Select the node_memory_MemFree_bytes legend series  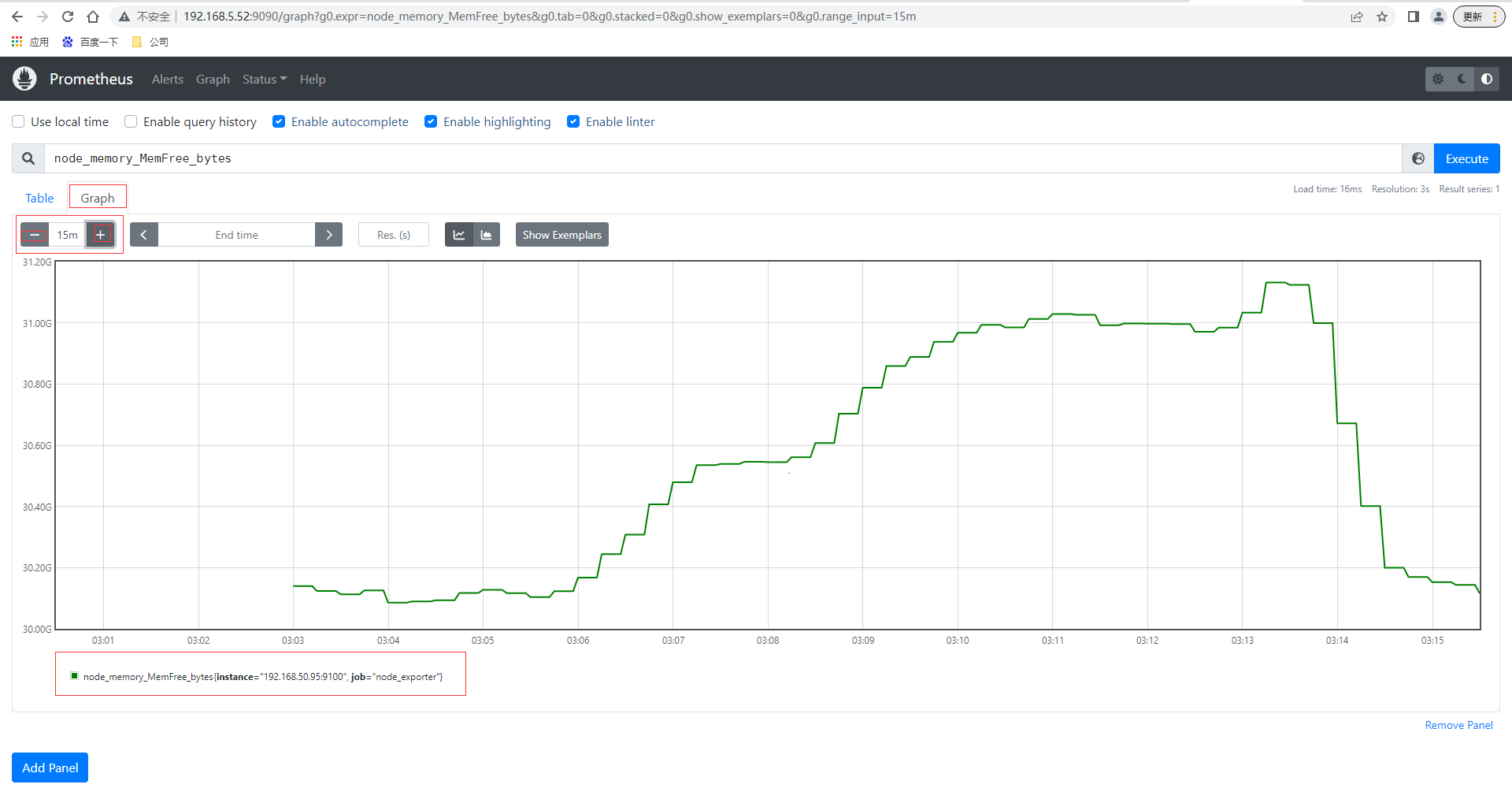[263, 676]
